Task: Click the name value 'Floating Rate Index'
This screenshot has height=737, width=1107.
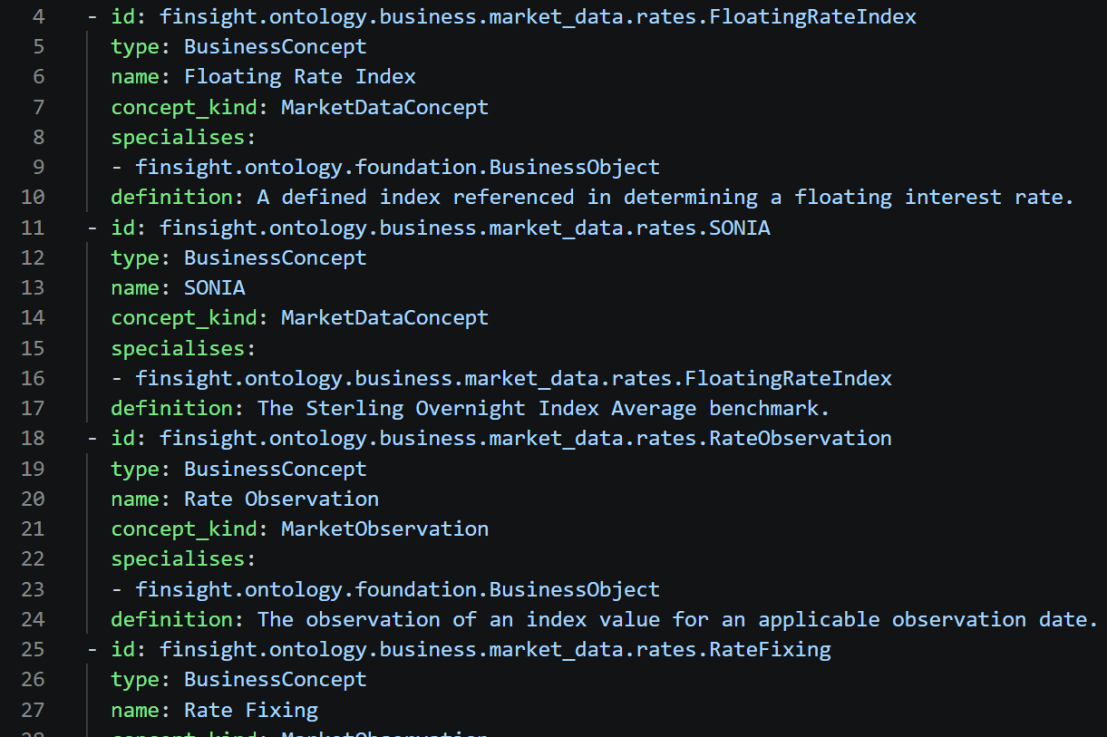Action: tap(300, 76)
